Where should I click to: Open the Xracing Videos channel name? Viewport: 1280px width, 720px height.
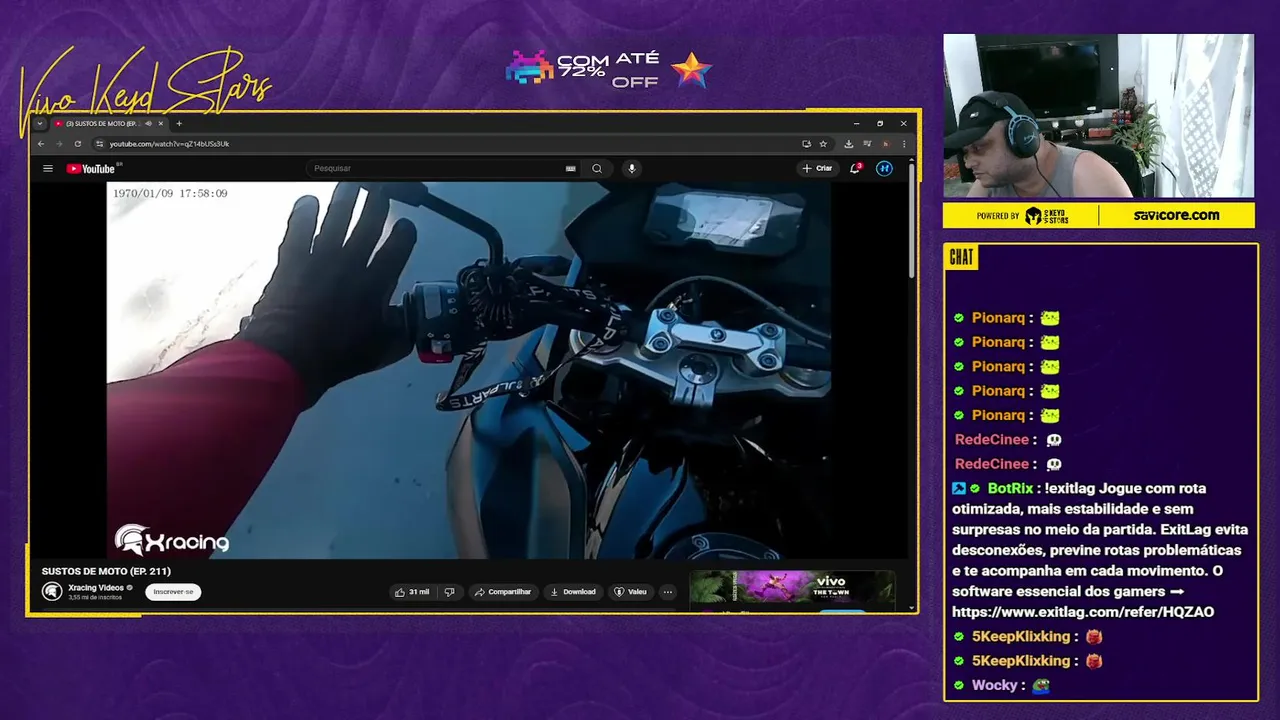coord(96,587)
